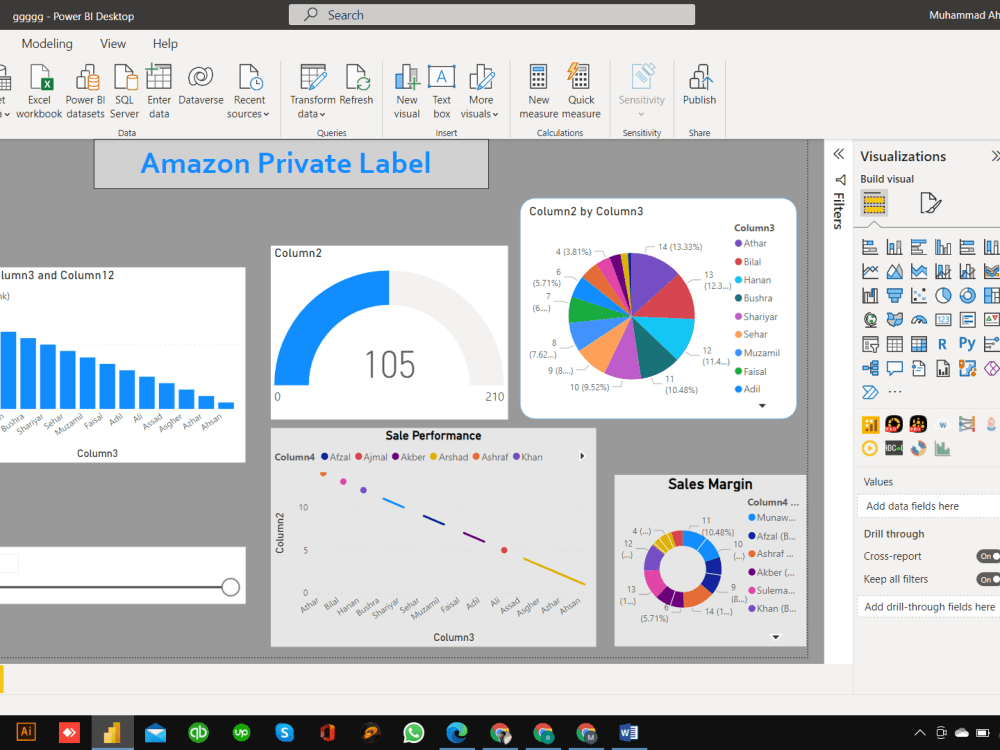Add a Slicer visual
This screenshot has height=750, width=1000.
pyautogui.click(x=869, y=344)
